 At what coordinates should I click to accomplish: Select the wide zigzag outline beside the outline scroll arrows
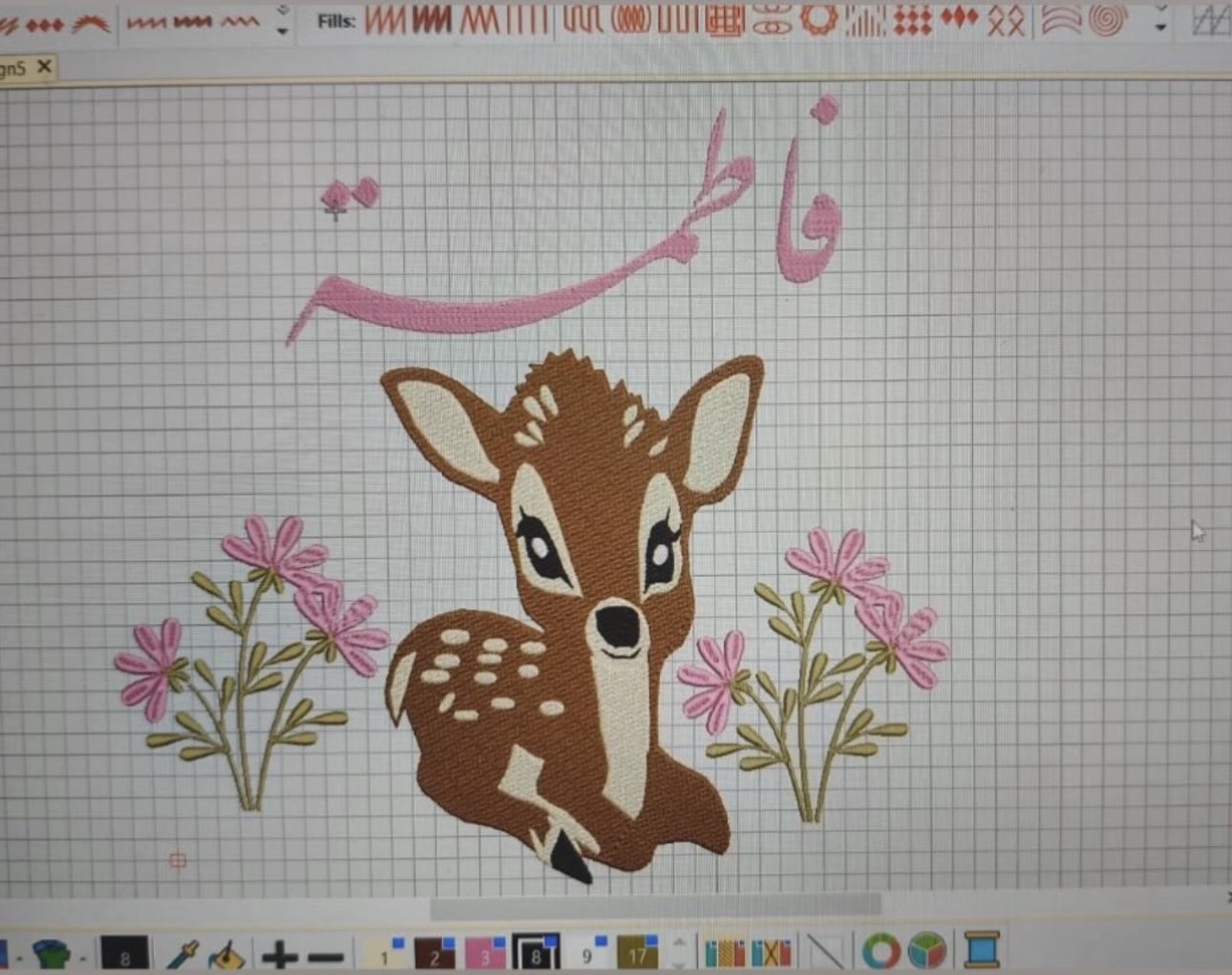(240, 21)
